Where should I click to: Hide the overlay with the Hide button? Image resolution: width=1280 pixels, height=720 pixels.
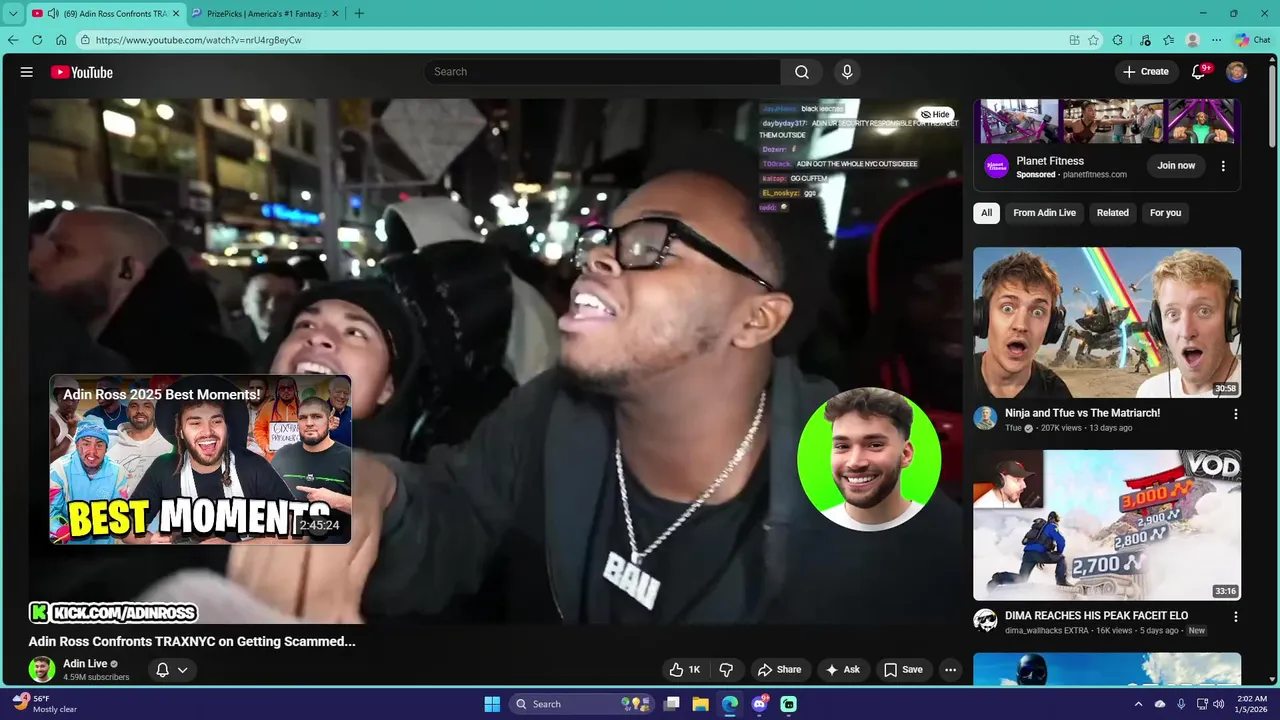tap(936, 114)
